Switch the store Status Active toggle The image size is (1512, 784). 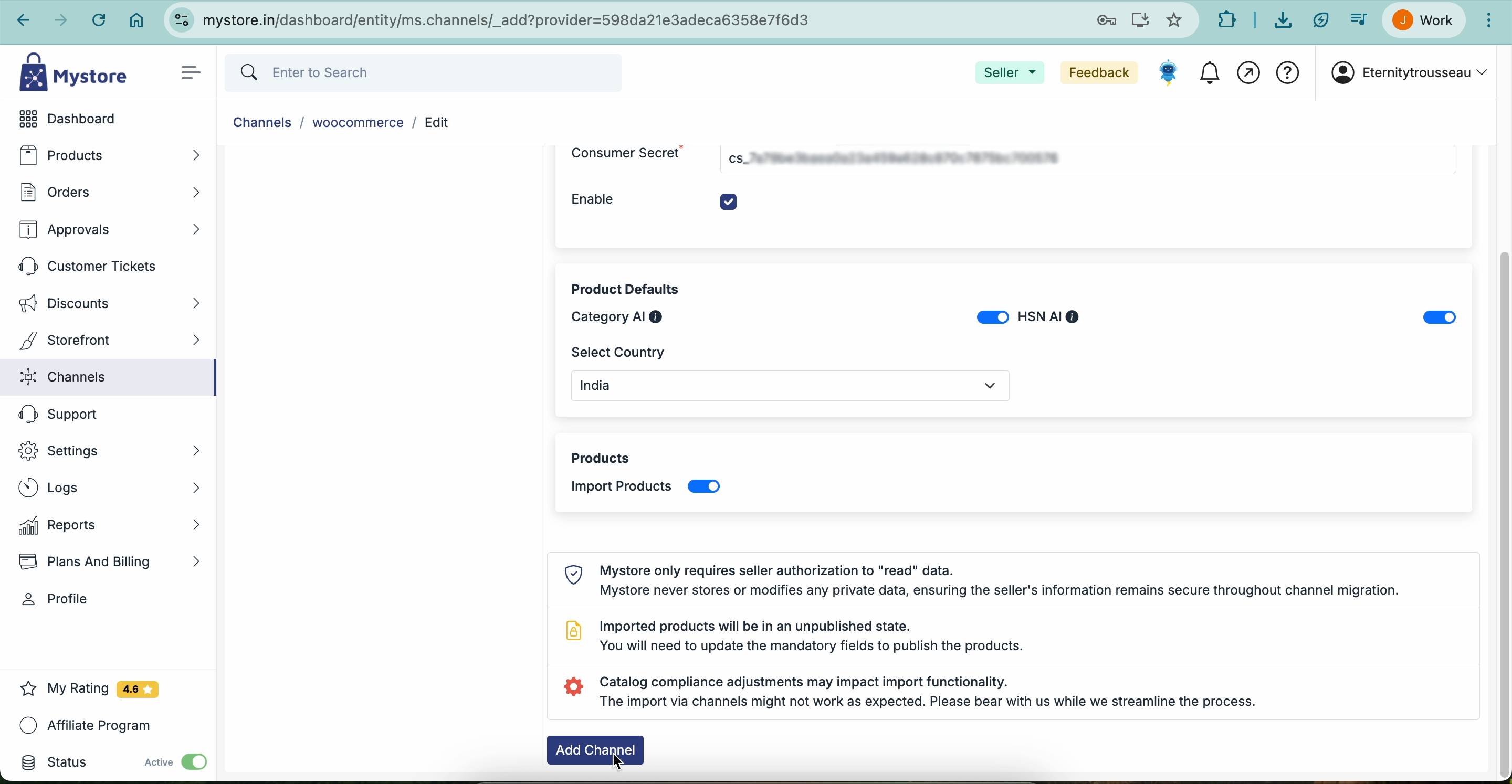pos(194,762)
